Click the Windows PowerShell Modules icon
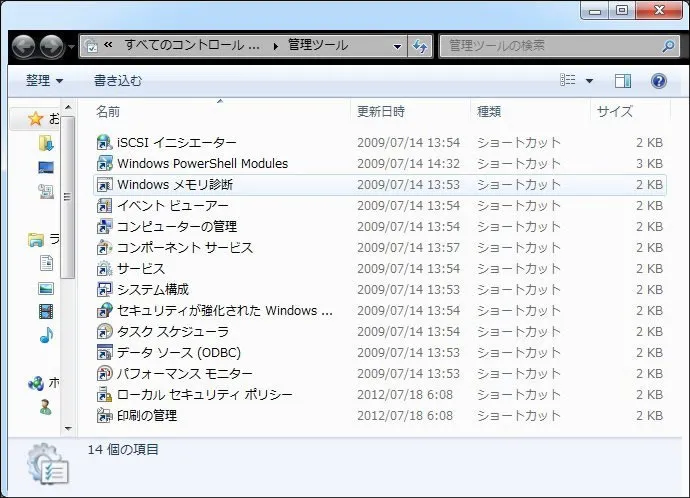 104,164
